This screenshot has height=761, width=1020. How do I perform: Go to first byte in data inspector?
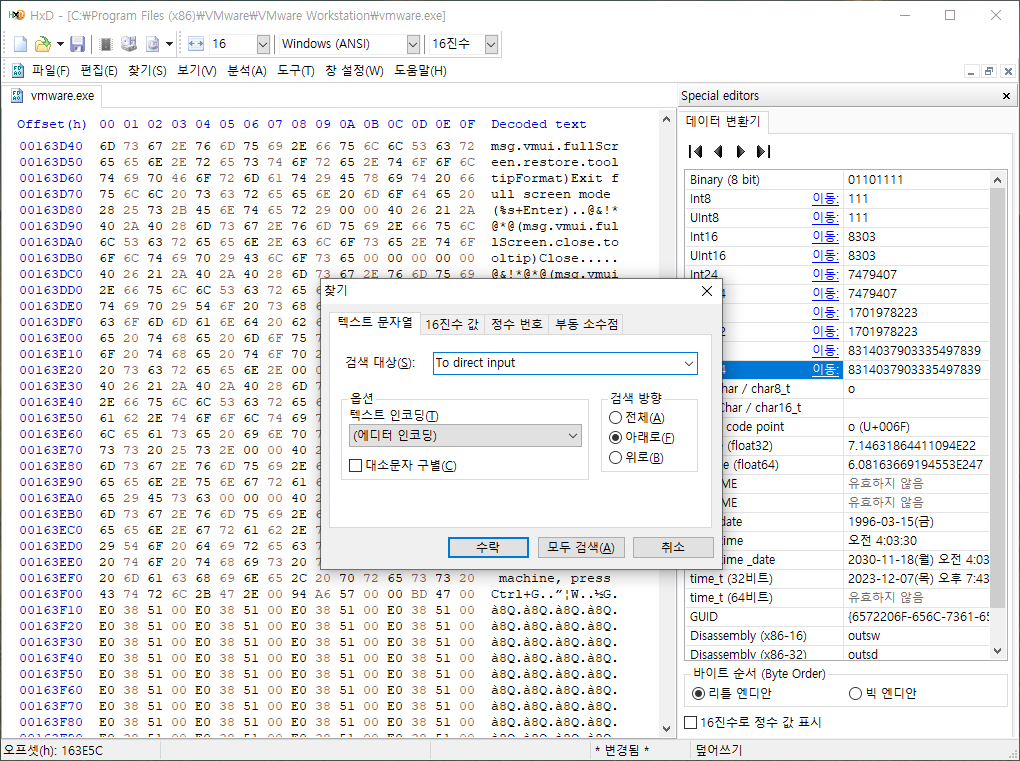pos(695,152)
